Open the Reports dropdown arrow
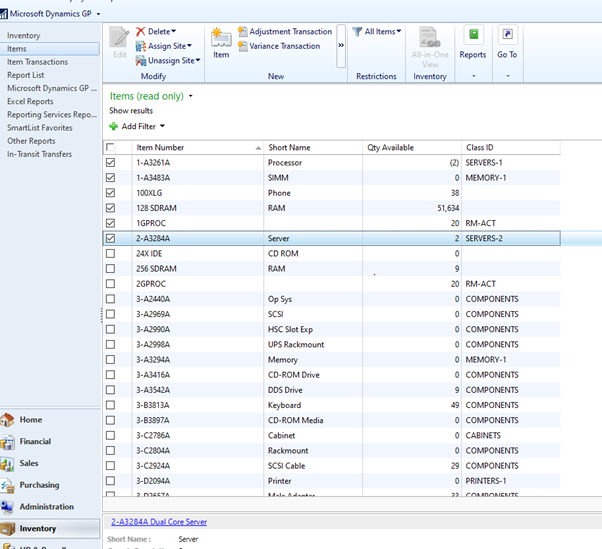This screenshot has width=602, height=549. click(474, 76)
